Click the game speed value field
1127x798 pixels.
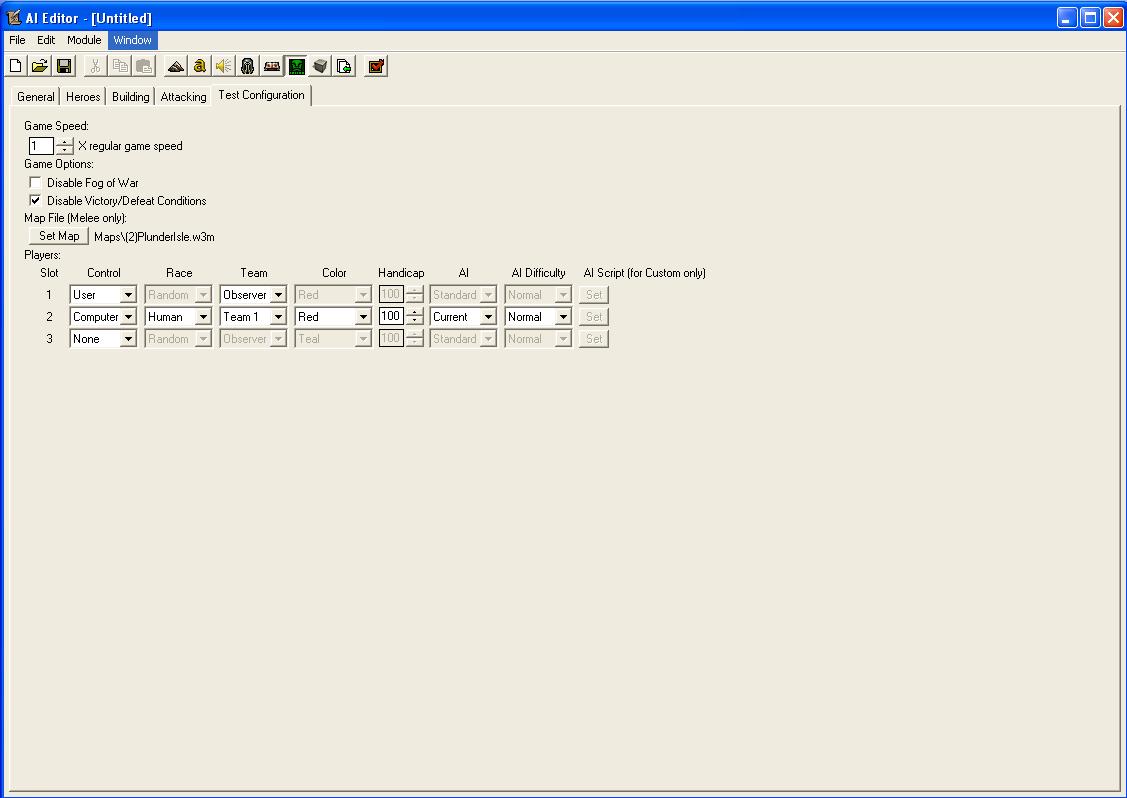click(x=41, y=146)
